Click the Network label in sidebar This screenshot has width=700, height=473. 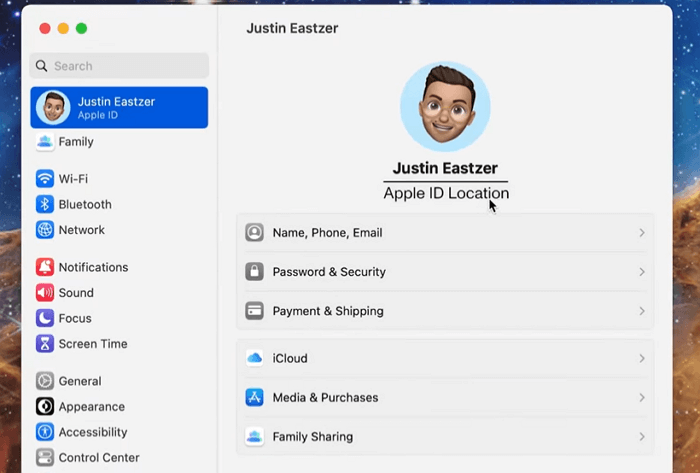click(82, 230)
